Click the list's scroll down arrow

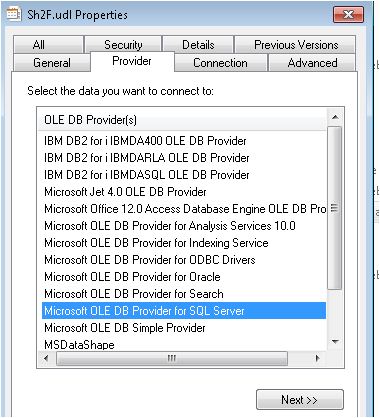(335, 342)
